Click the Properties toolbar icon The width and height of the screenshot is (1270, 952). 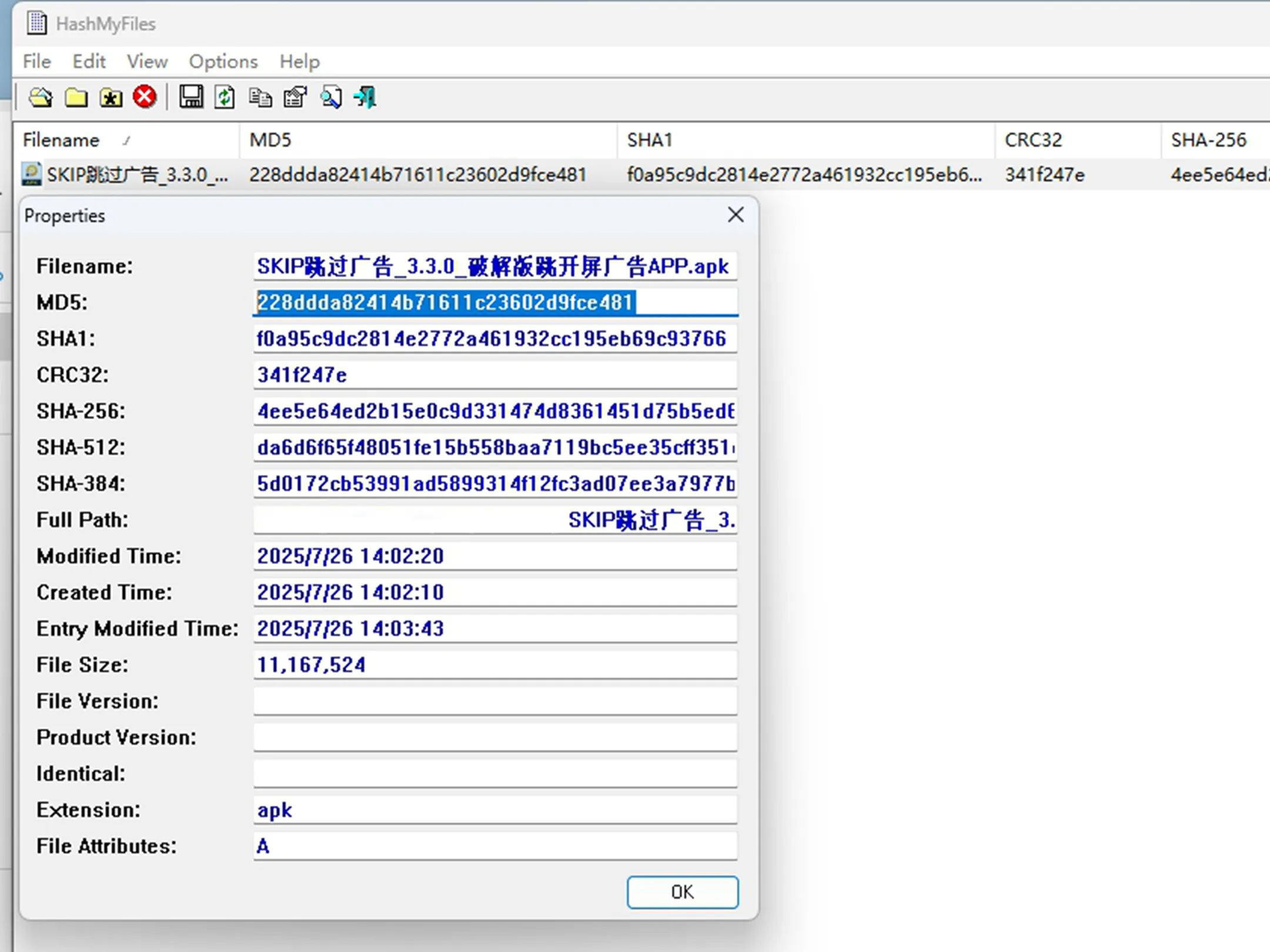pyautogui.click(x=295, y=97)
